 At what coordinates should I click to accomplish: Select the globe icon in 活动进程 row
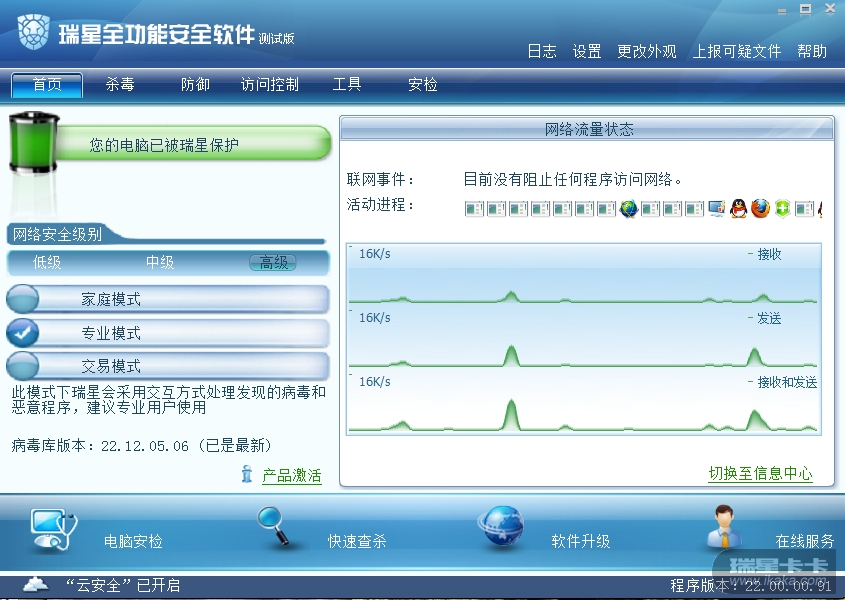(x=628, y=209)
